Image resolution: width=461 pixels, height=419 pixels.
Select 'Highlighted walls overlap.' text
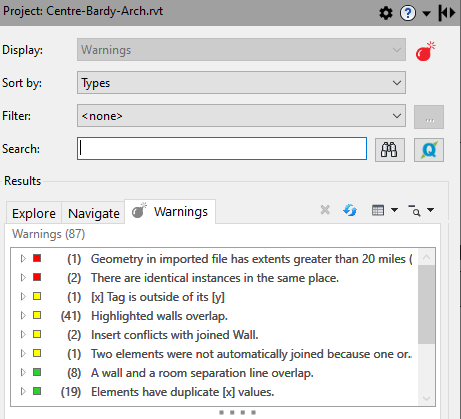click(159, 316)
